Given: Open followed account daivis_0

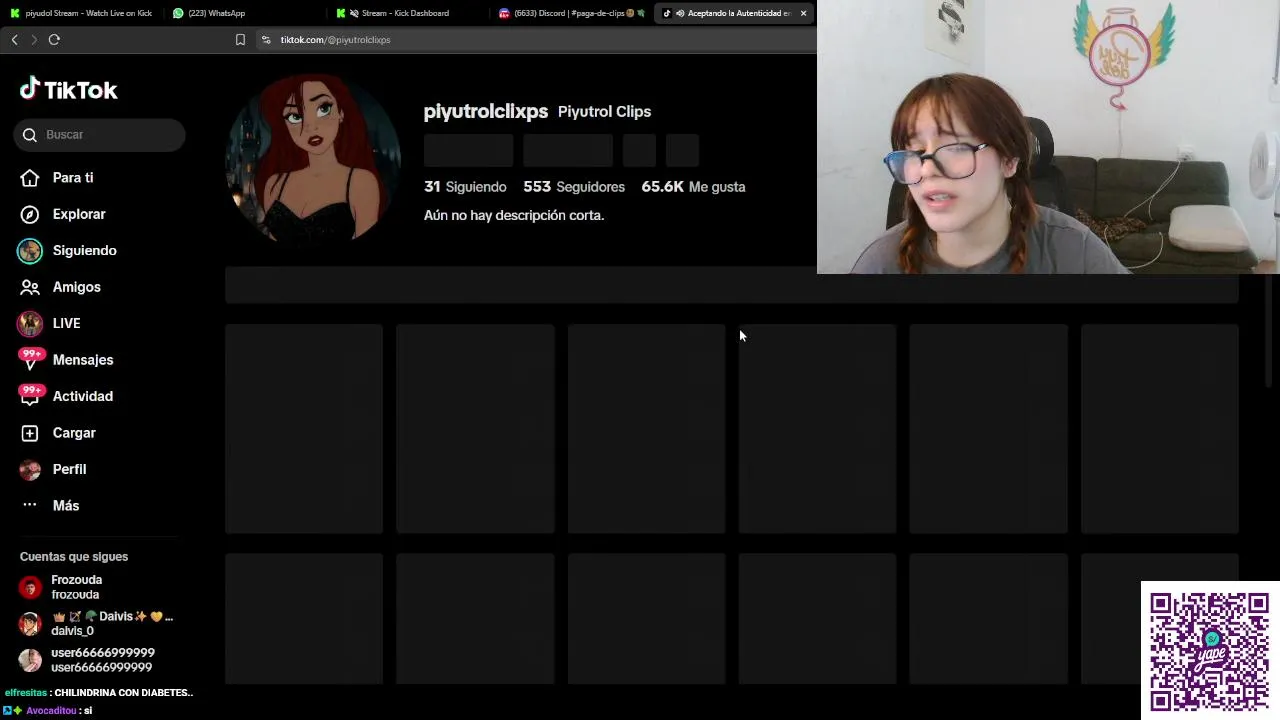Looking at the screenshot, I should (97, 624).
